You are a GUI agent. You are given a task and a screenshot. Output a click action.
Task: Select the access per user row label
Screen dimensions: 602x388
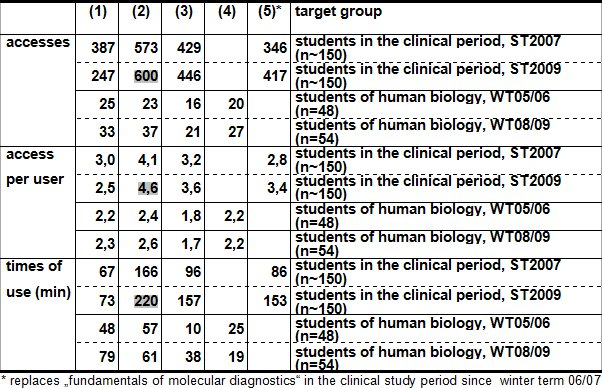[35, 167]
